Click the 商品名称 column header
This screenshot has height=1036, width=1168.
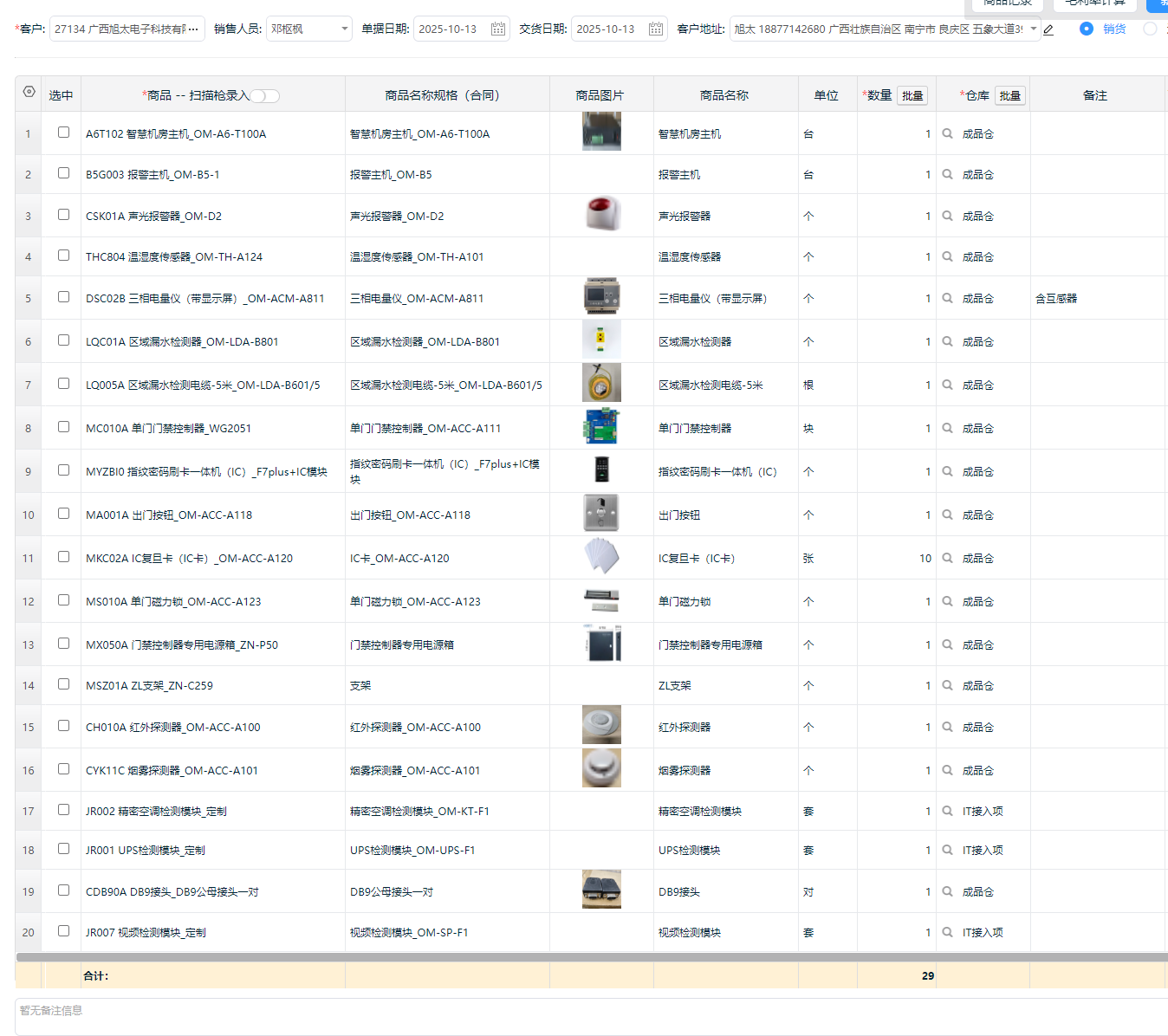[x=724, y=95]
